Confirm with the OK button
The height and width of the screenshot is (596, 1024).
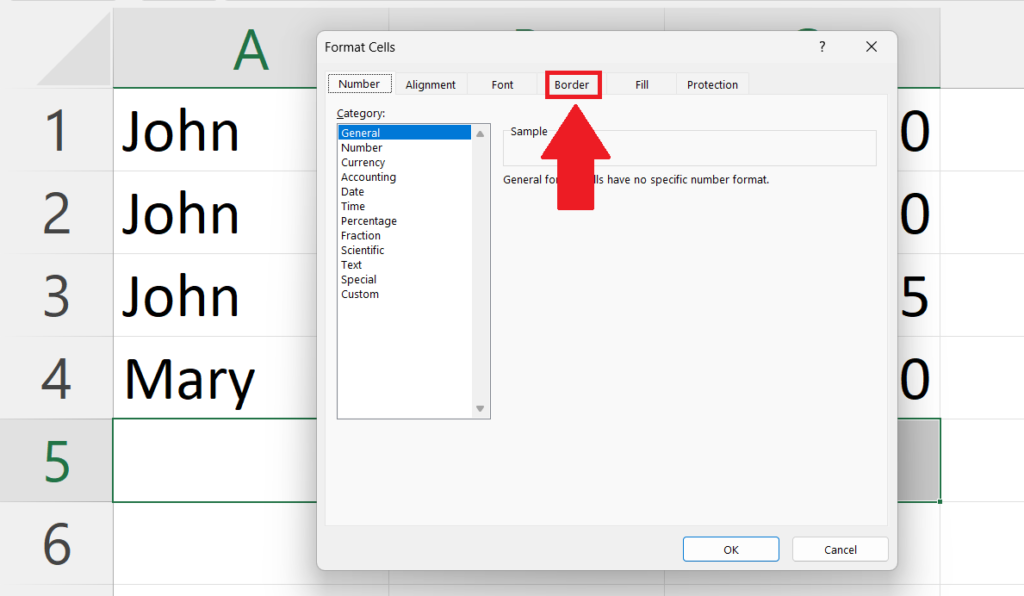pyautogui.click(x=731, y=550)
